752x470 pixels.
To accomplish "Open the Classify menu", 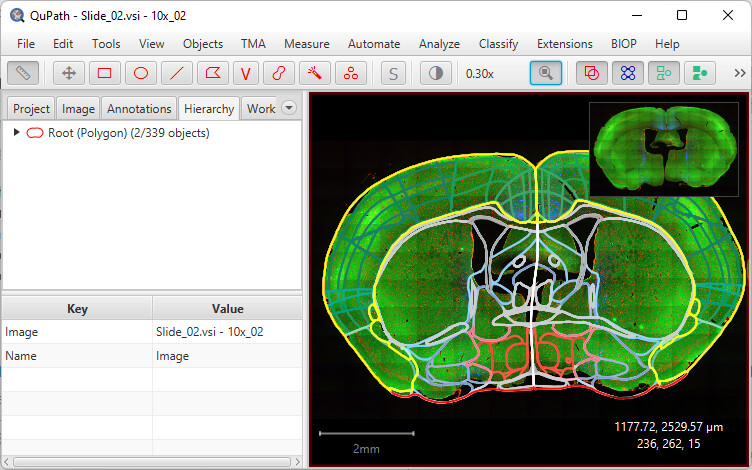I will point(498,44).
